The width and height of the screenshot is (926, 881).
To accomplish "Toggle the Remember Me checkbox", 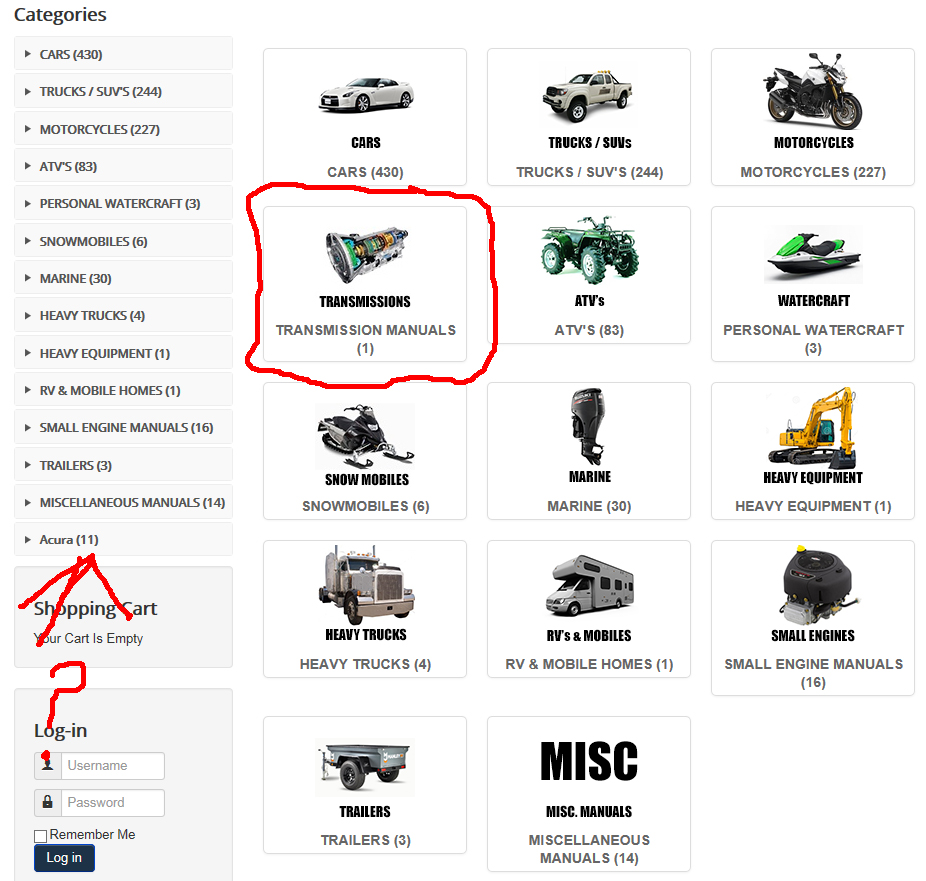I will [x=40, y=836].
